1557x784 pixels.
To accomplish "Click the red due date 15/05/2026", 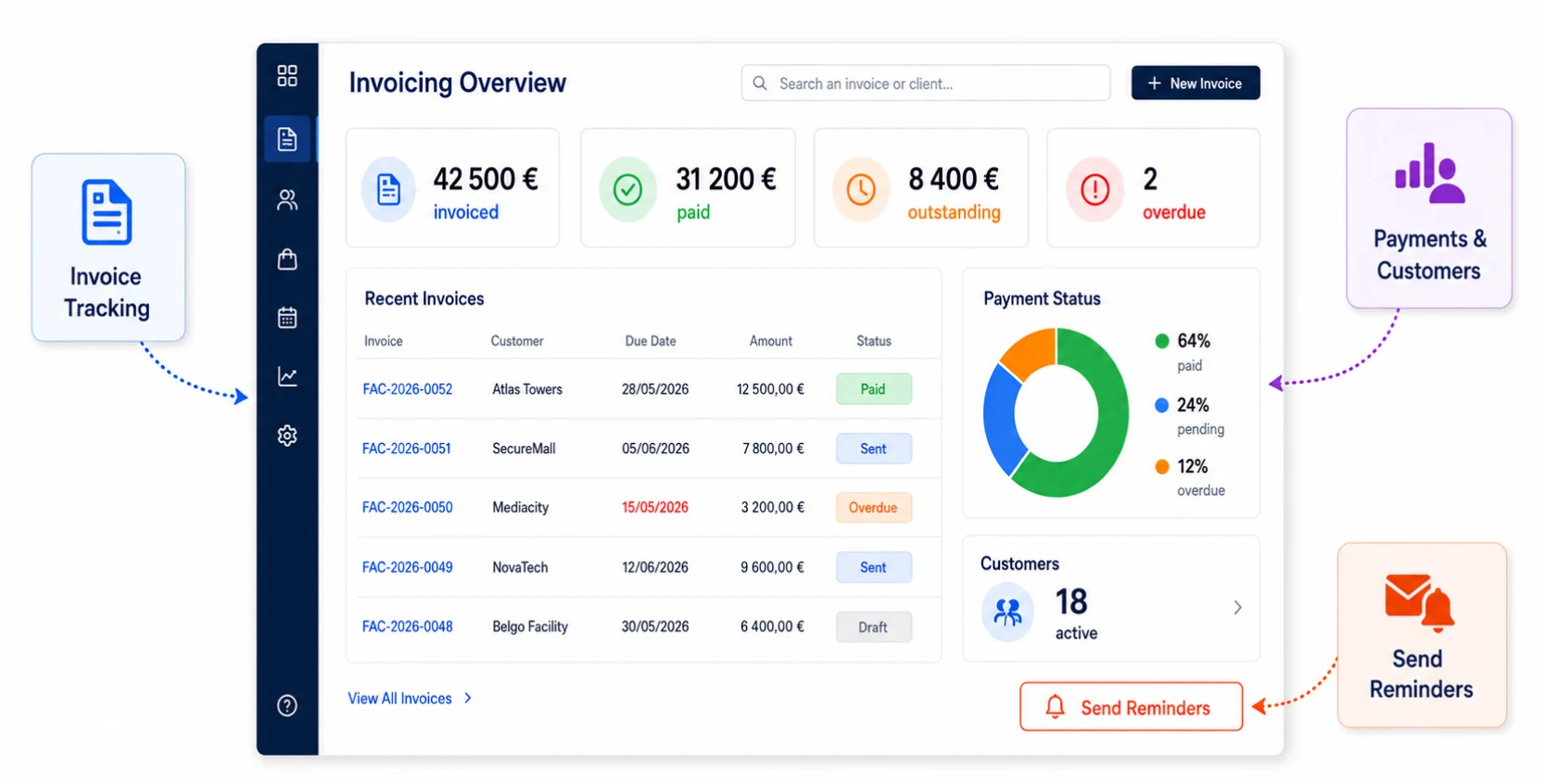I will pyautogui.click(x=655, y=508).
